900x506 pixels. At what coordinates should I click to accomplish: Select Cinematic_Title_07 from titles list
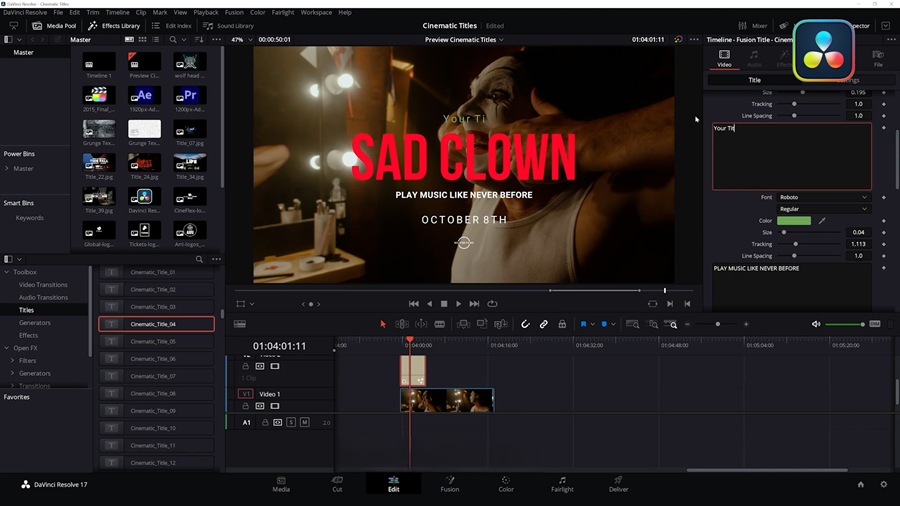153,376
